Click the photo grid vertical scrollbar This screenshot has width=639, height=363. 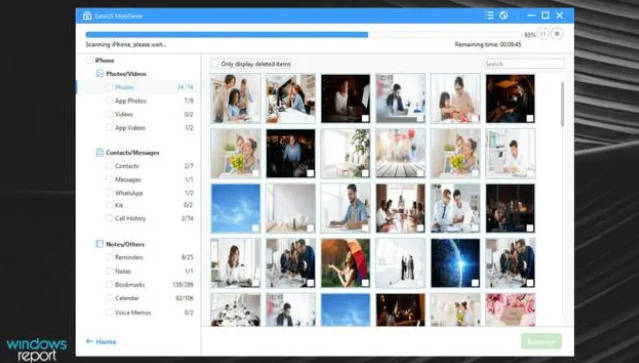(x=562, y=104)
